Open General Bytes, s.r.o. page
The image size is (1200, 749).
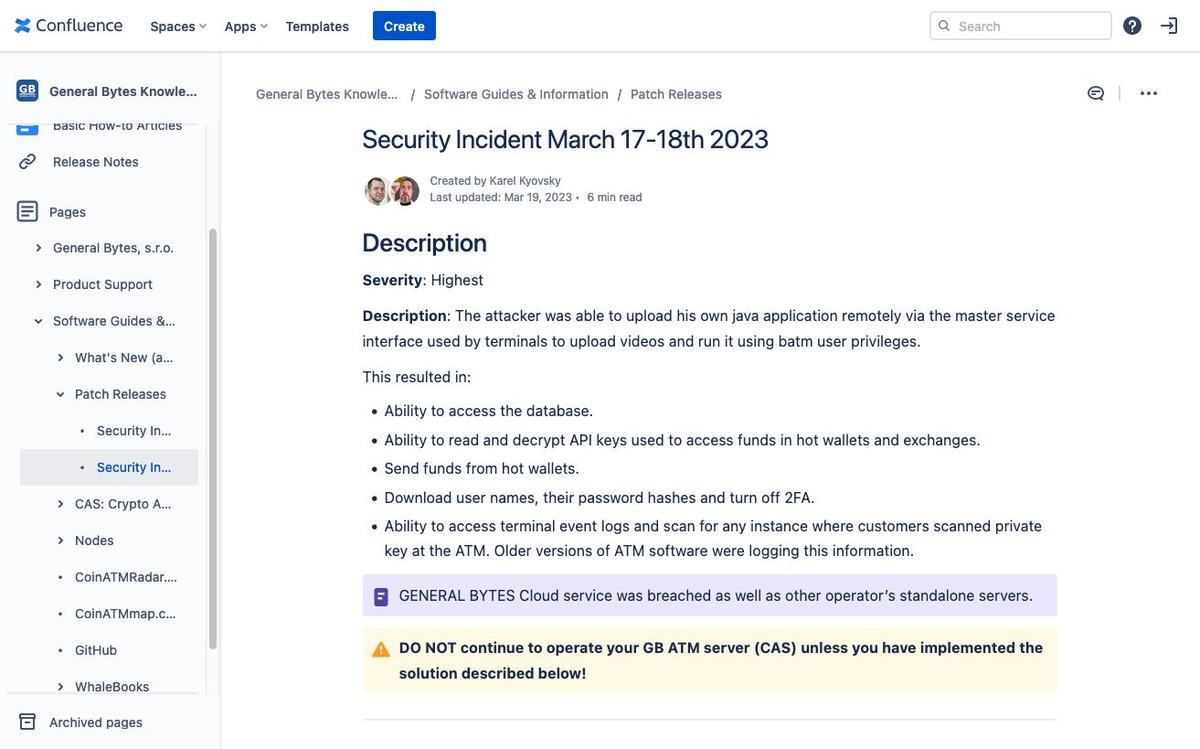(x=113, y=248)
